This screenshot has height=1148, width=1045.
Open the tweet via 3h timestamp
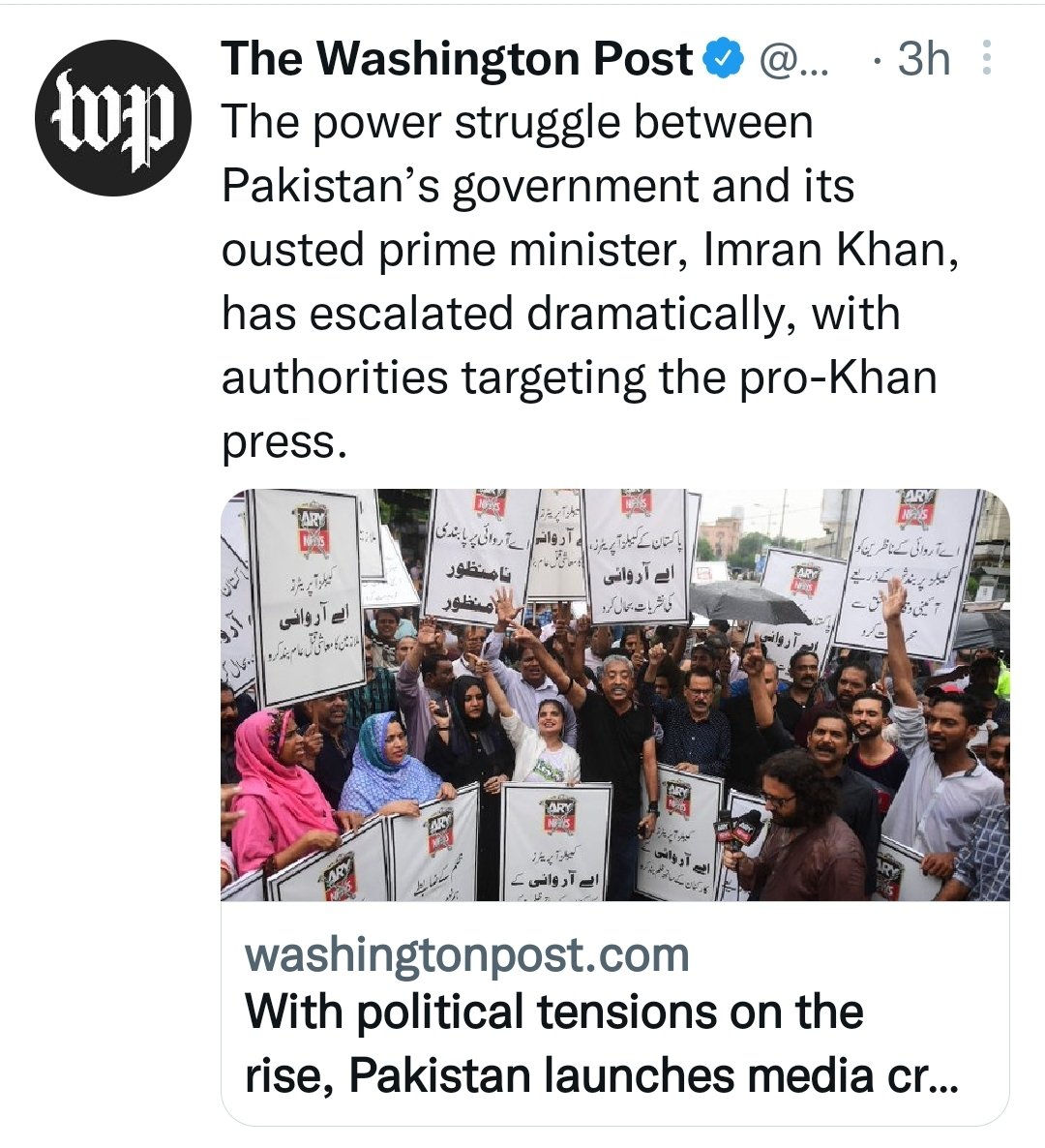(923, 59)
